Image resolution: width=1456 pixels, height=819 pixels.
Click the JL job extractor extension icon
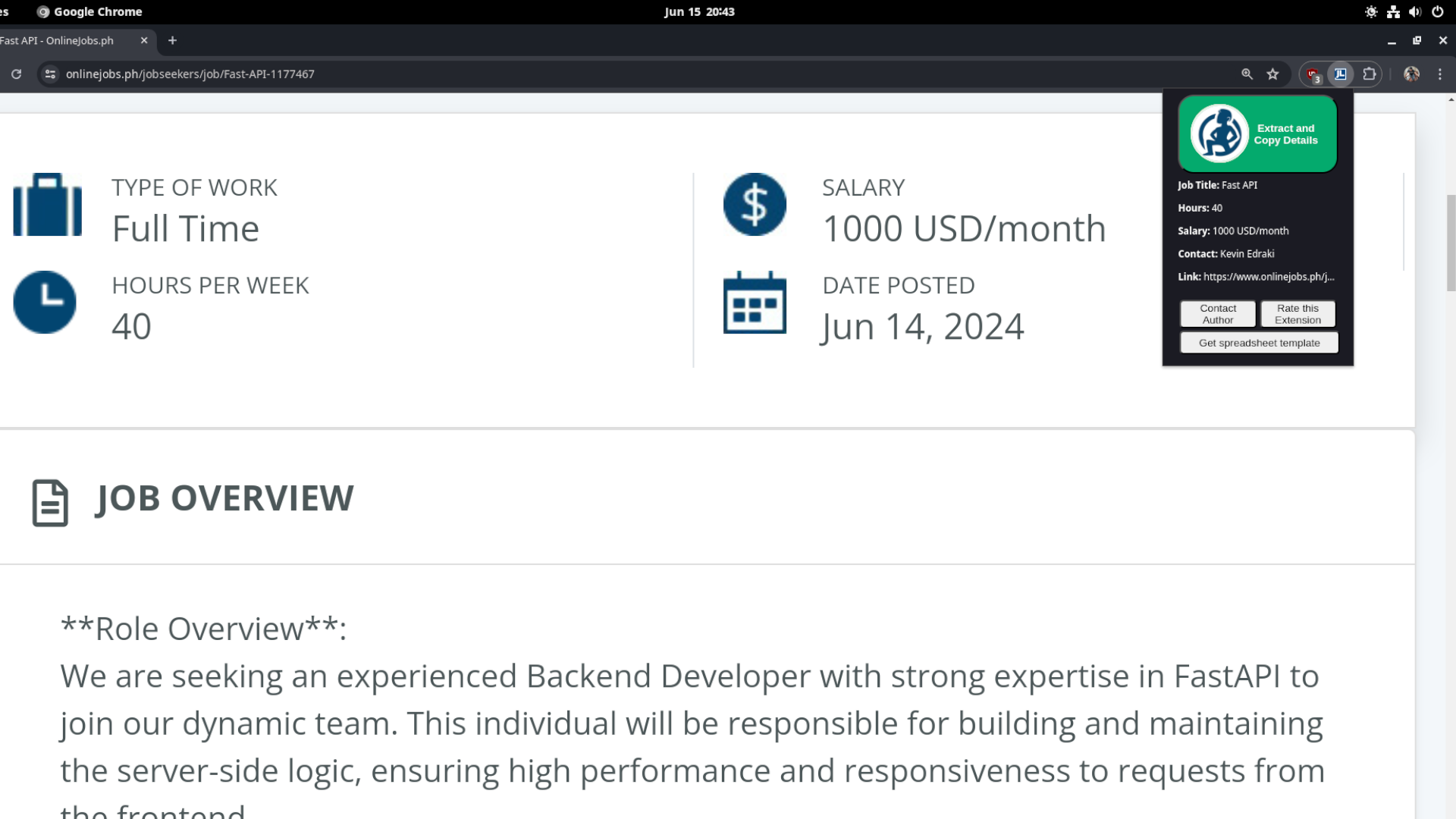(1341, 74)
